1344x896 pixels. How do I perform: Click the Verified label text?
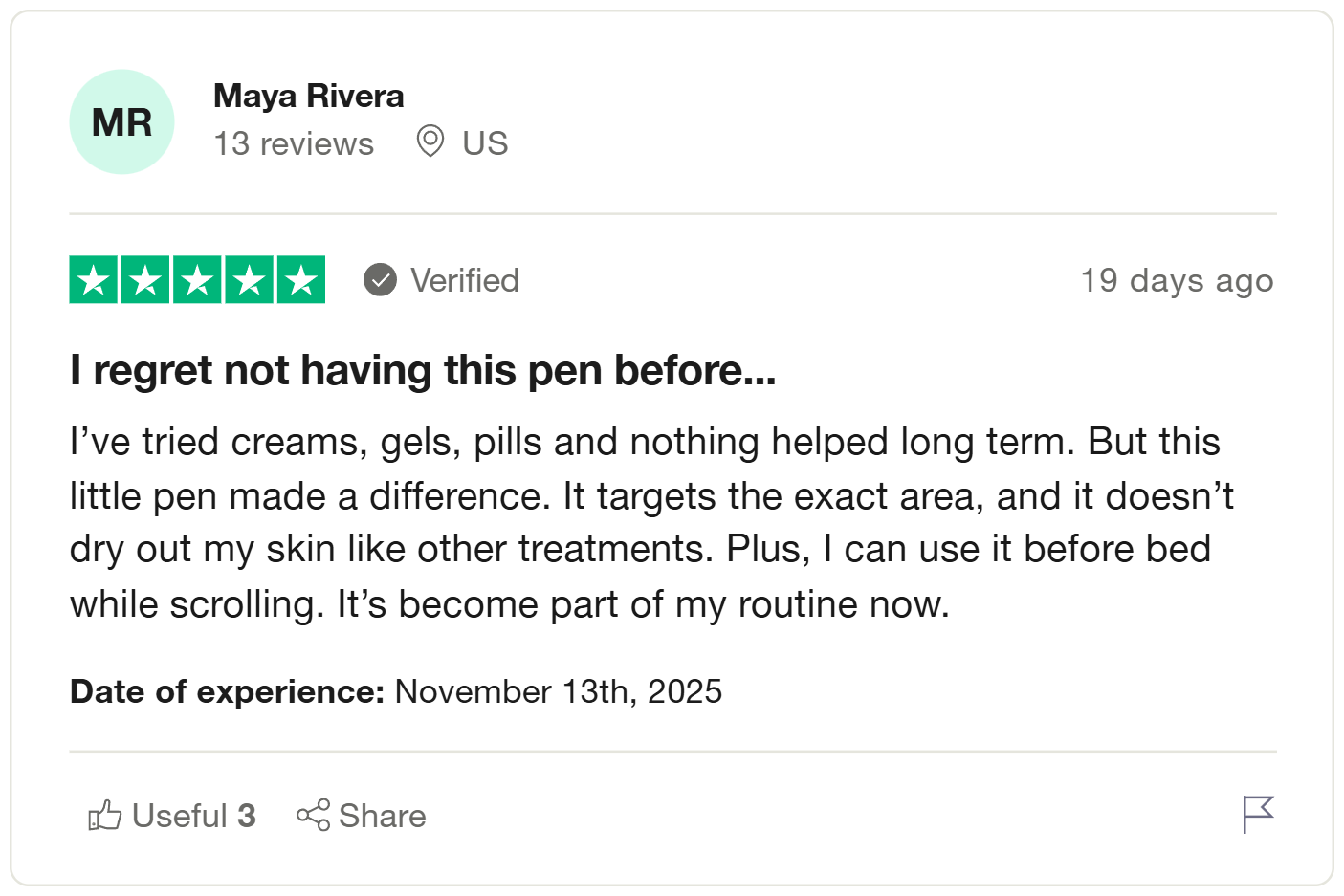465,280
